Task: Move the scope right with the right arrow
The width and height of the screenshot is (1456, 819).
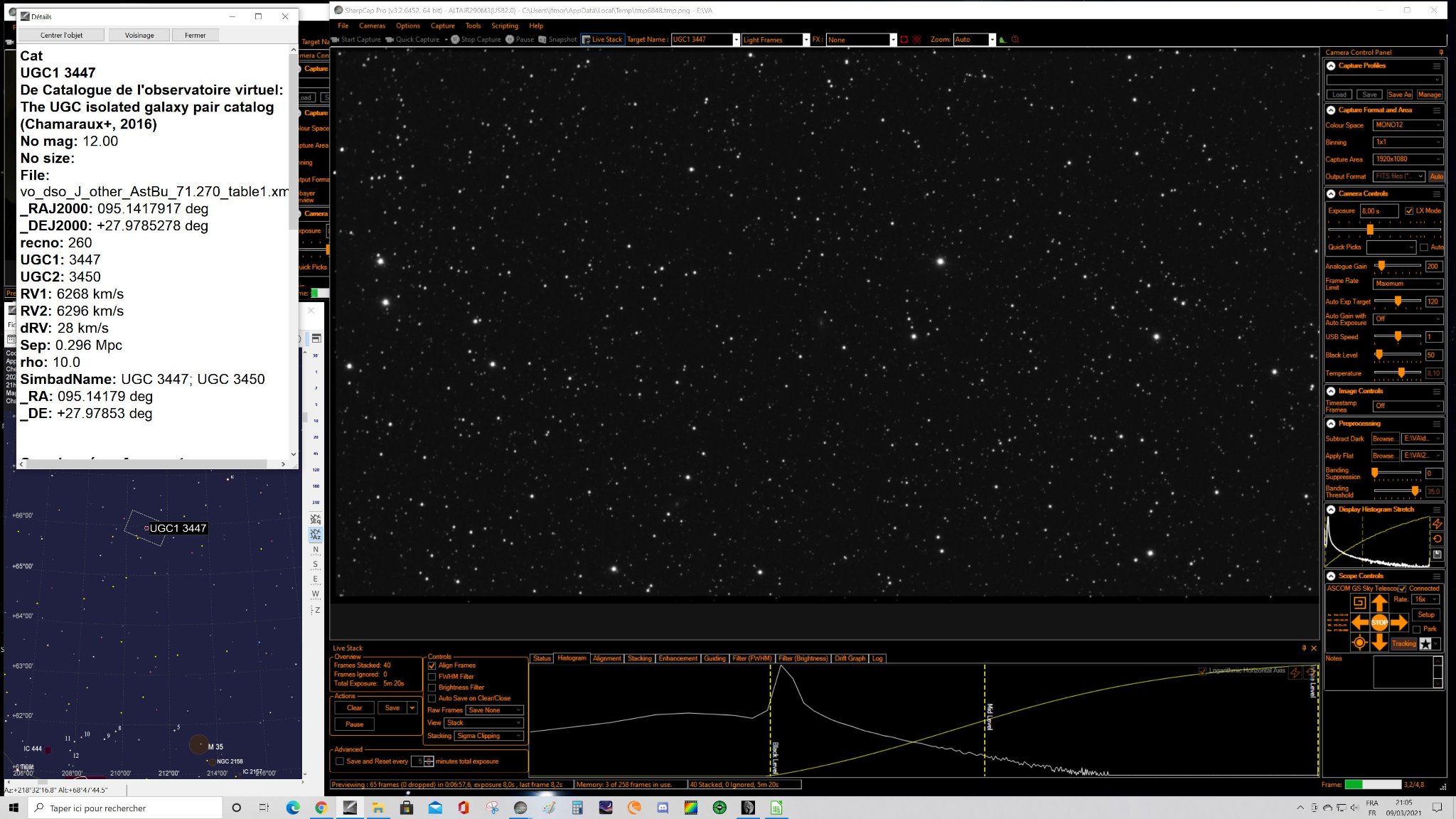Action: click(1399, 623)
